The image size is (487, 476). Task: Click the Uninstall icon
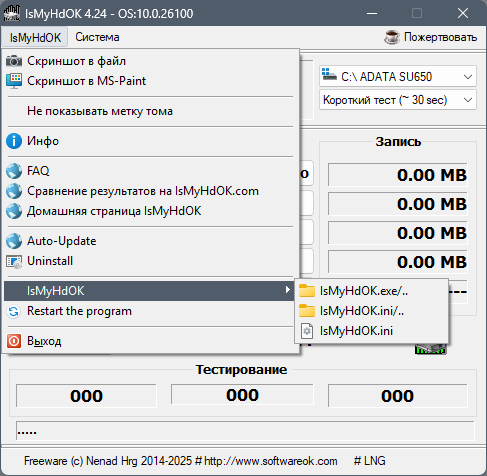tap(14, 262)
